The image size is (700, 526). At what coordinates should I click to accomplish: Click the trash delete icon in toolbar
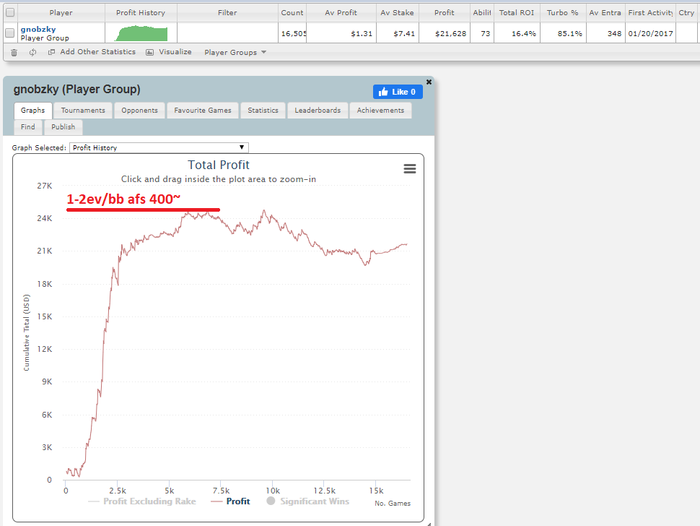[x=14, y=52]
